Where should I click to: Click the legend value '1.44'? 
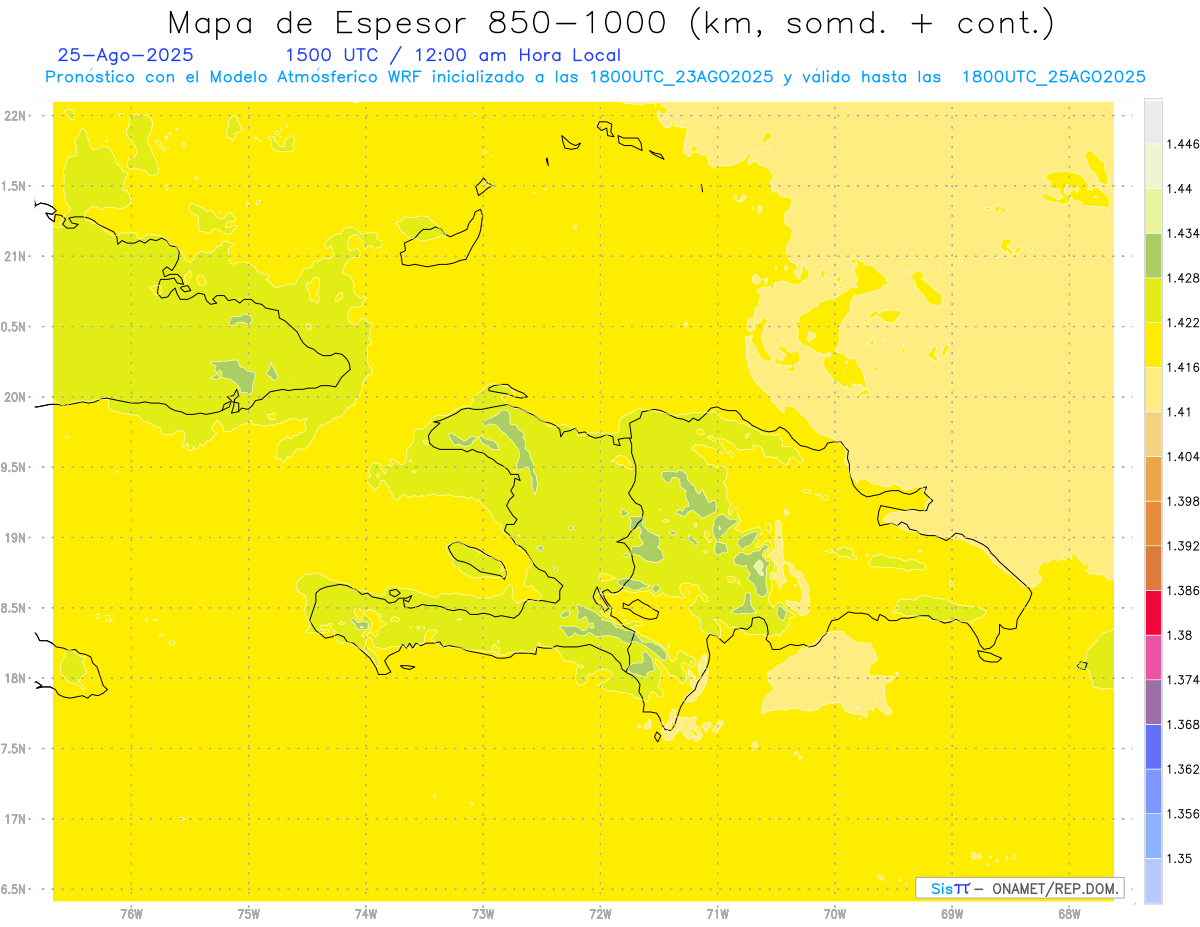(1178, 189)
